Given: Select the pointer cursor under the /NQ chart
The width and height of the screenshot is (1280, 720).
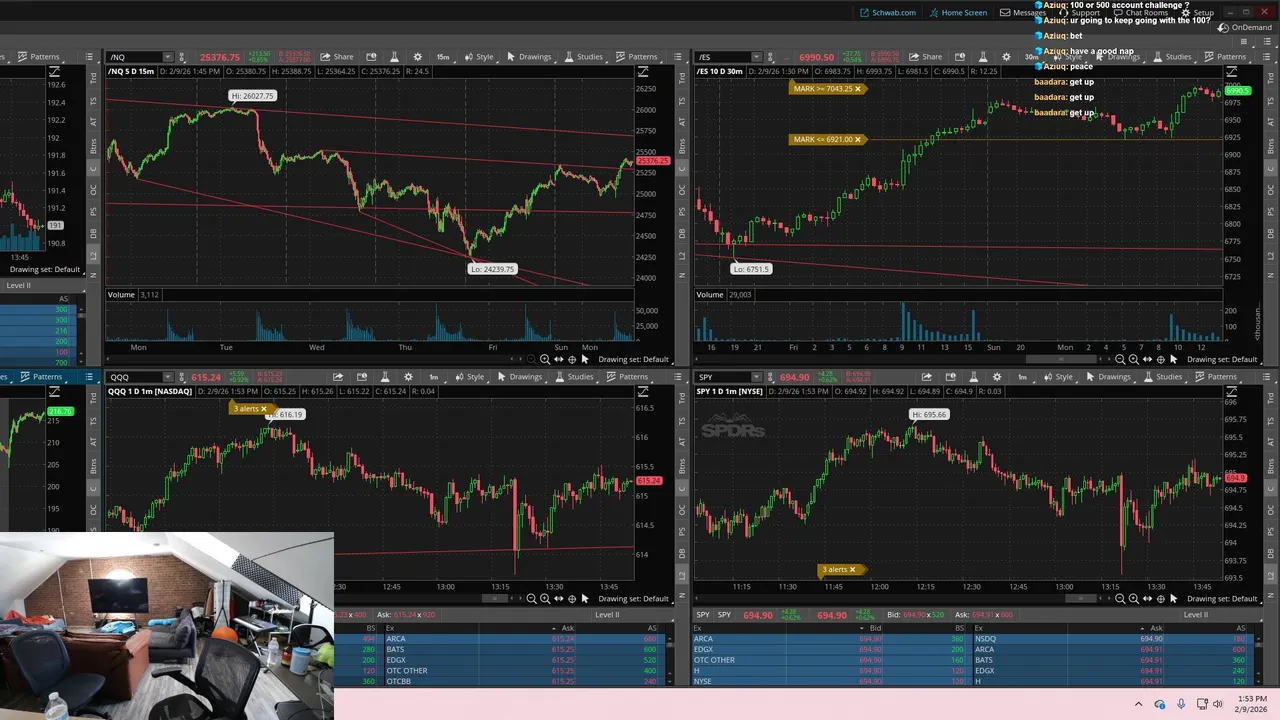Looking at the screenshot, I should [585, 359].
